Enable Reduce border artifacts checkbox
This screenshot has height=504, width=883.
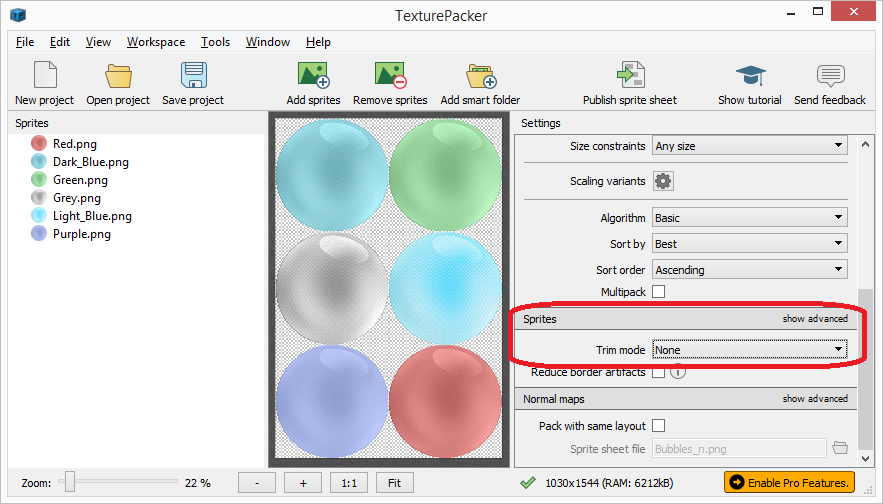tap(658, 372)
